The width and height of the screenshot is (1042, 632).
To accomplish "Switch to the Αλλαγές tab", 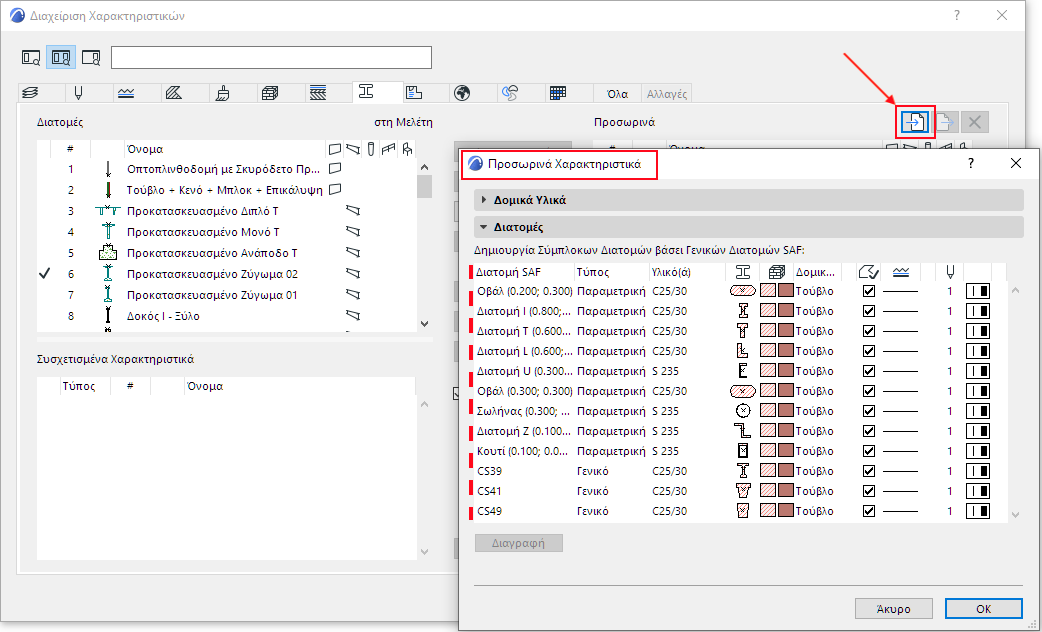I will [667, 94].
